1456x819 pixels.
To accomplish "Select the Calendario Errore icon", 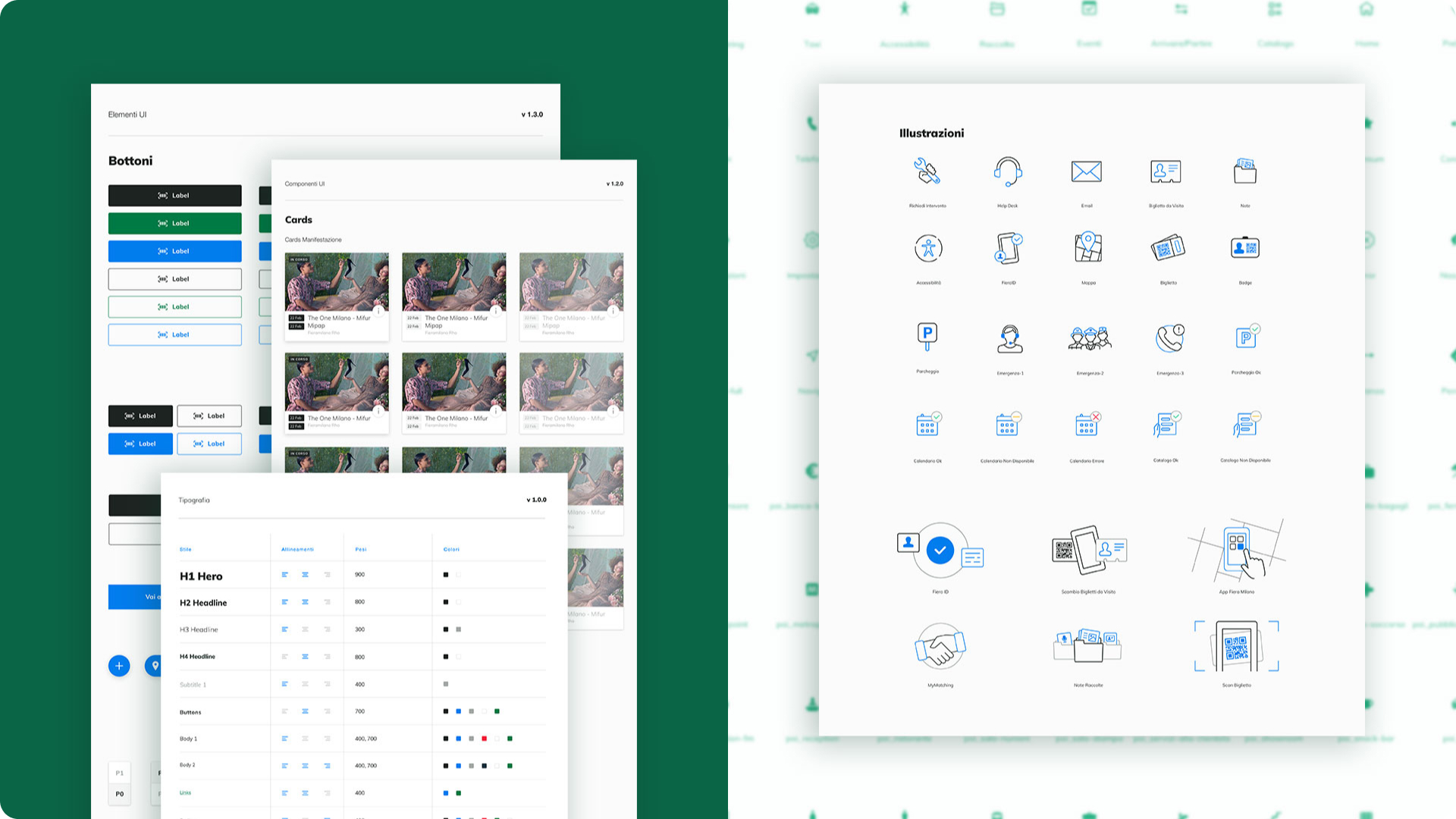I will click(x=1087, y=424).
